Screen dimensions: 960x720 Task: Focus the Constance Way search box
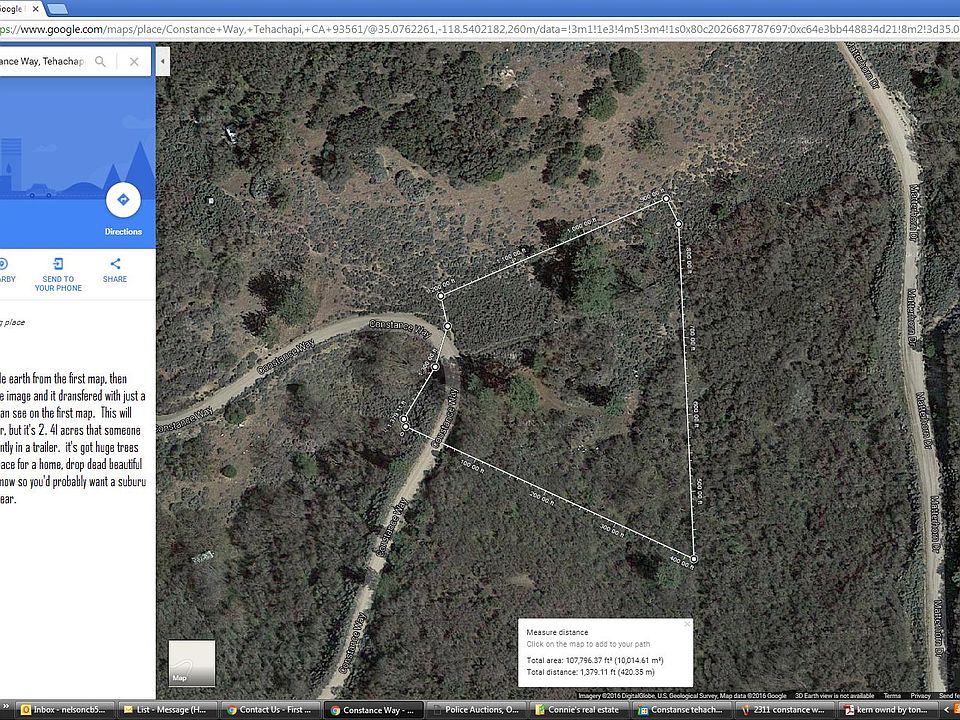[45, 60]
